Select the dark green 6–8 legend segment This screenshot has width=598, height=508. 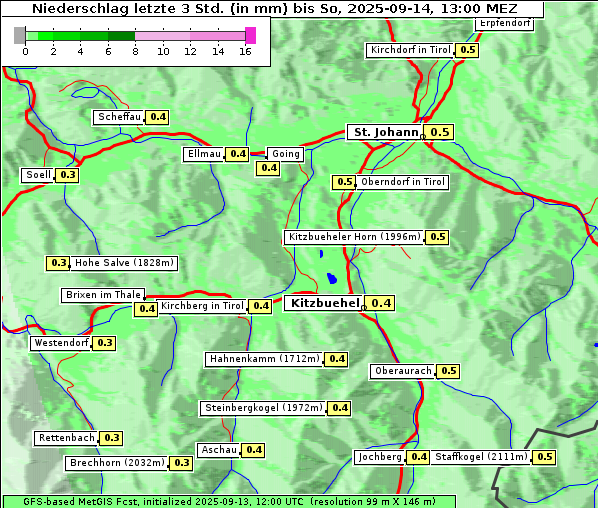121,36
